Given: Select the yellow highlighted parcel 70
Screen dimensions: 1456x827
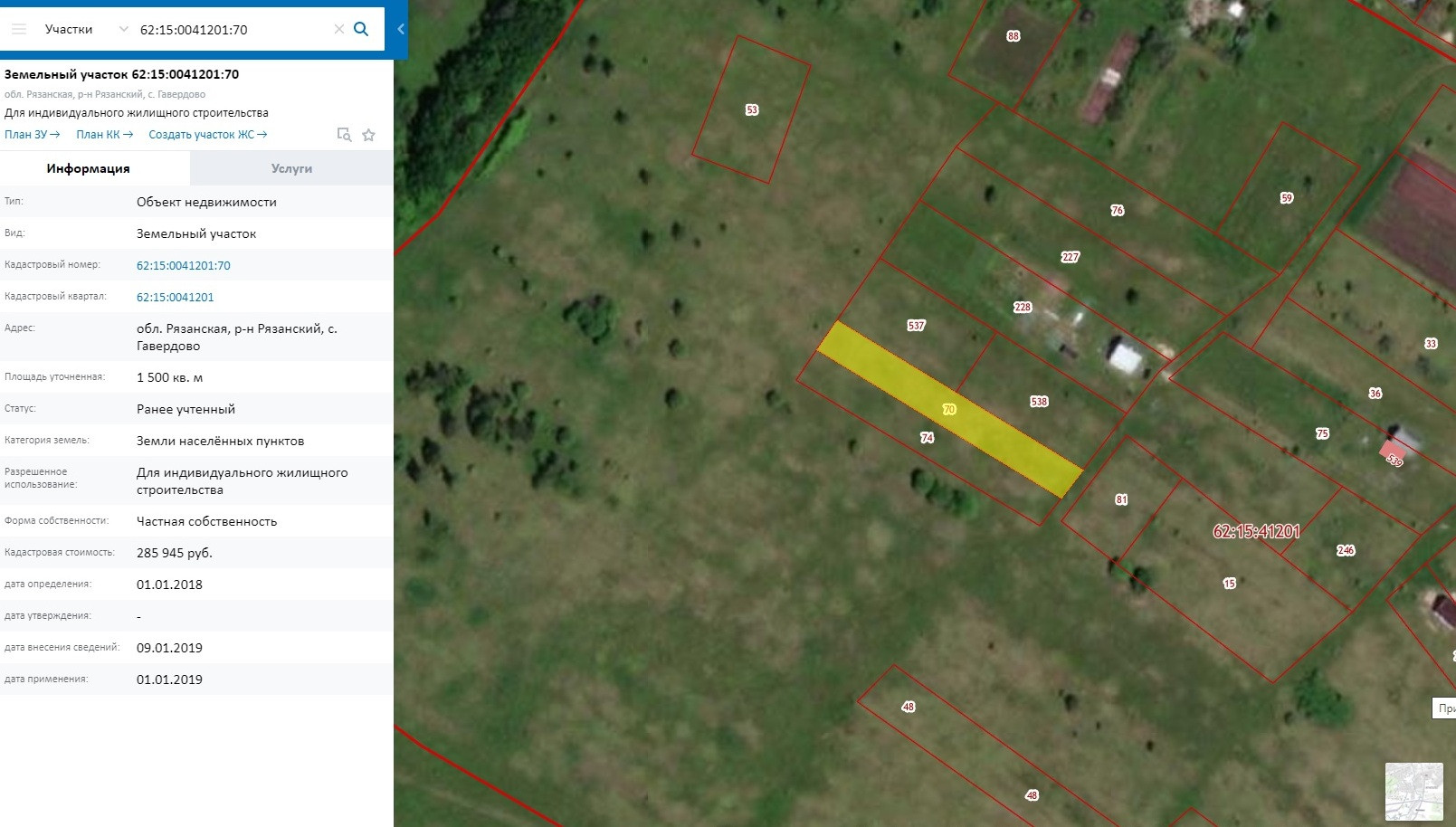Looking at the screenshot, I should pos(949,409).
